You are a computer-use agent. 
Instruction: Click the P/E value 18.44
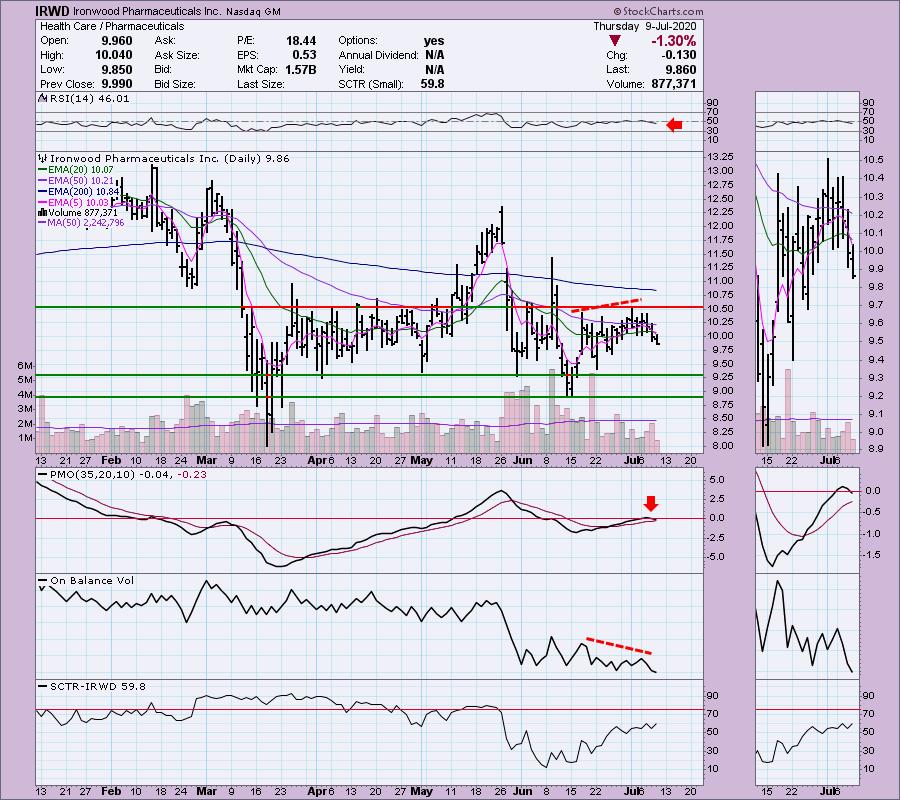[x=301, y=41]
